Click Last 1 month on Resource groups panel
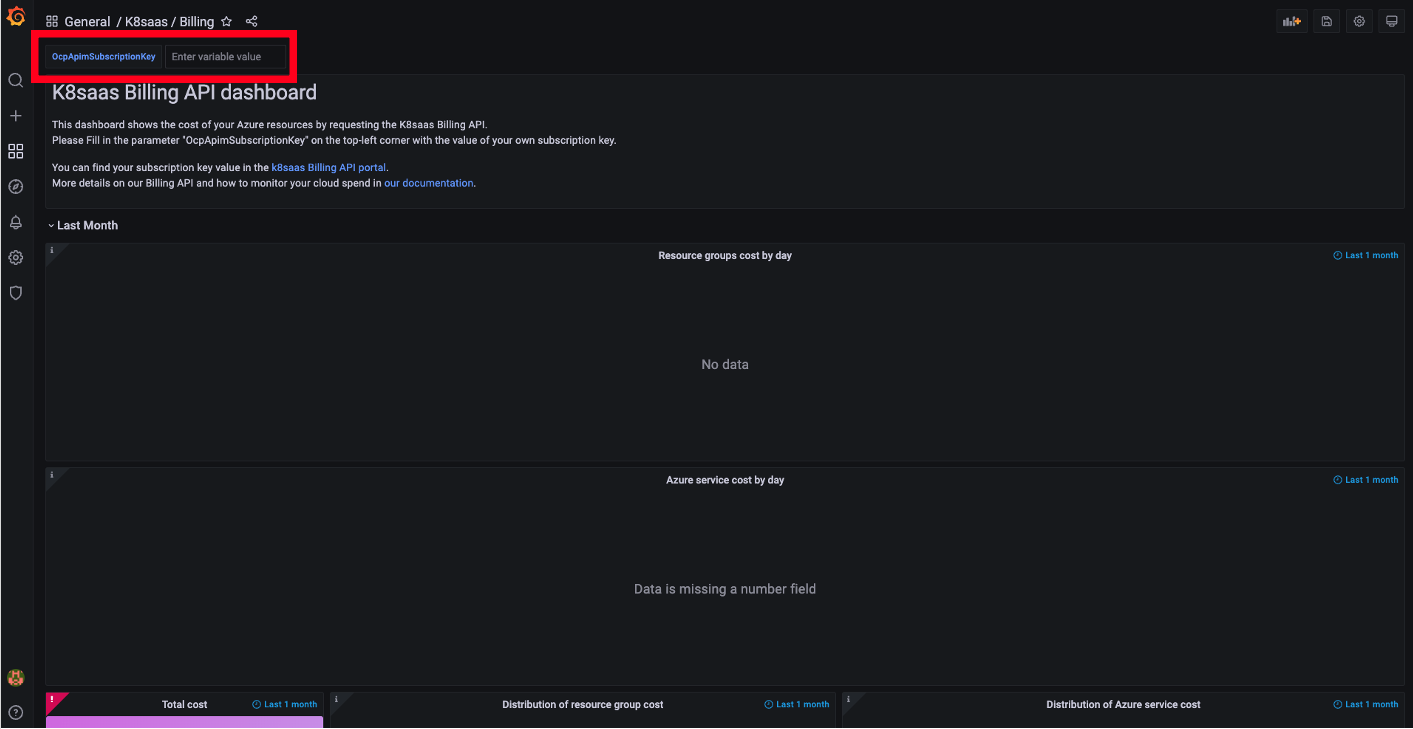Image resolution: width=1413 pixels, height=729 pixels. tap(1366, 255)
